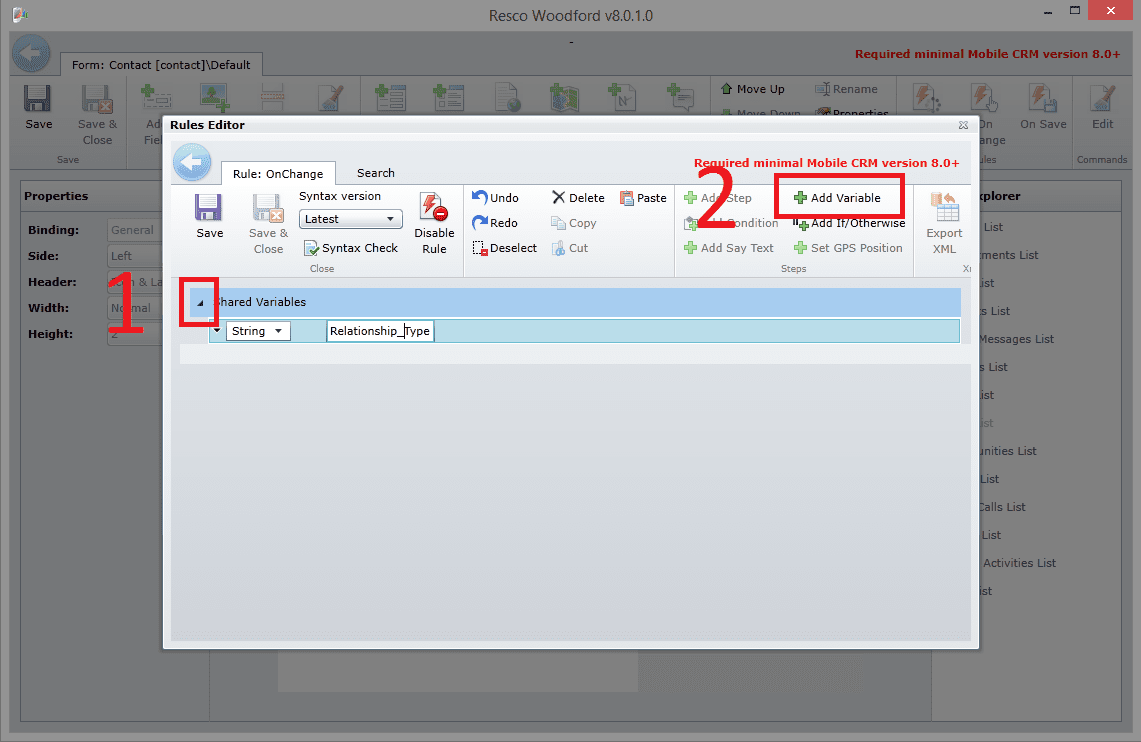This screenshot has height=742, width=1141.
Task: Undo the last rule edit
Action: 496,198
